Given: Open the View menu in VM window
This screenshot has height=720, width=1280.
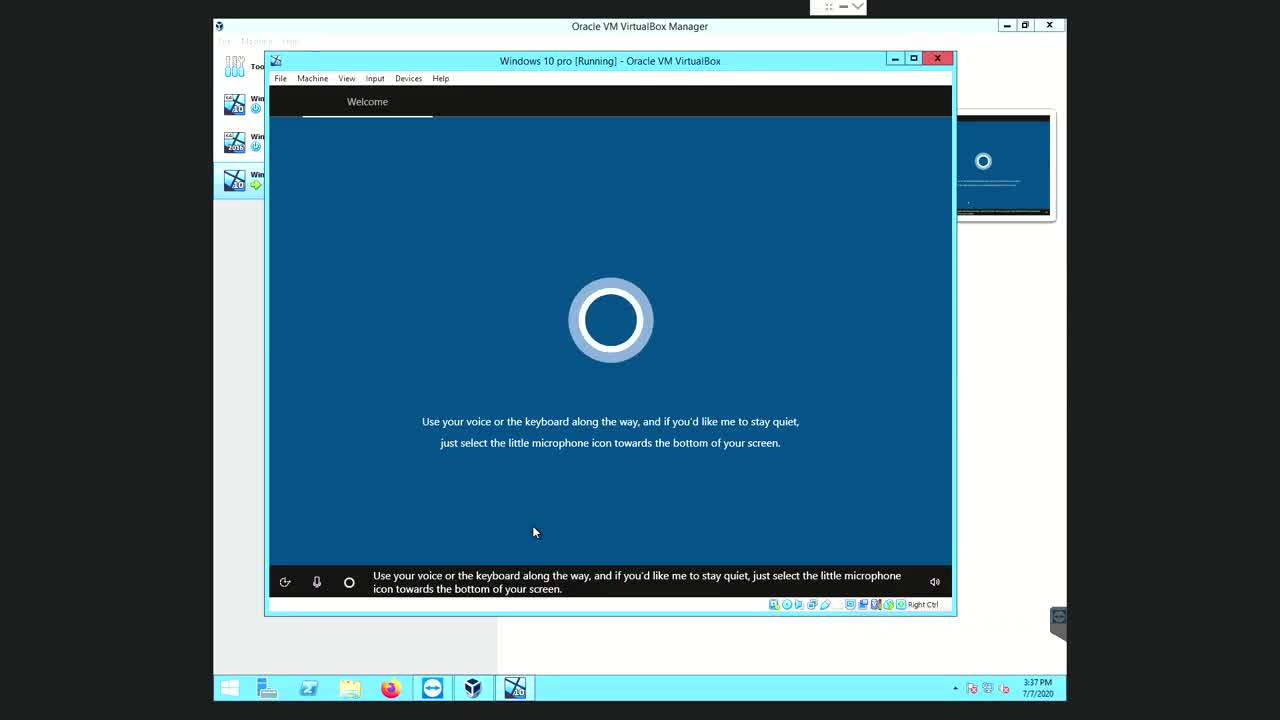Looking at the screenshot, I should coord(346,78).
